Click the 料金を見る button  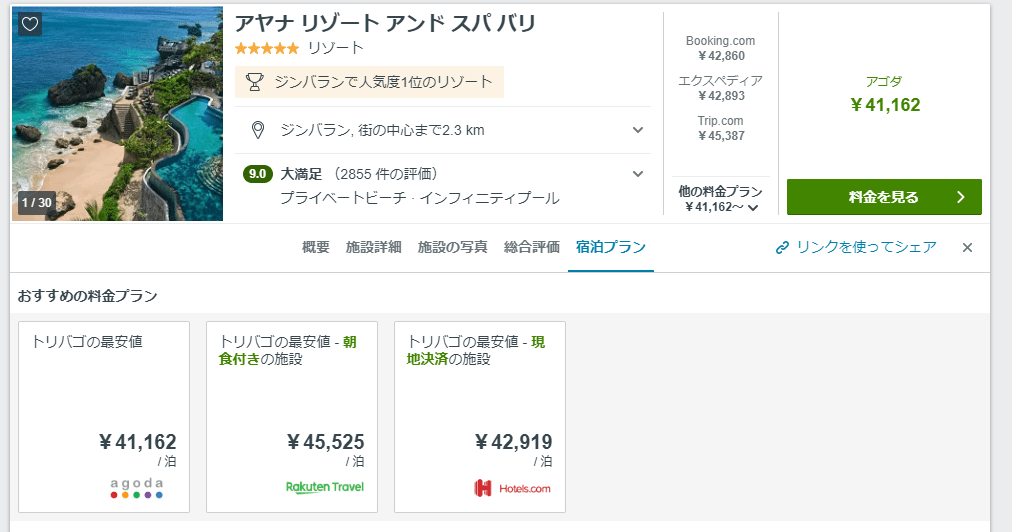pyautogui.click(x=884, y=197)
